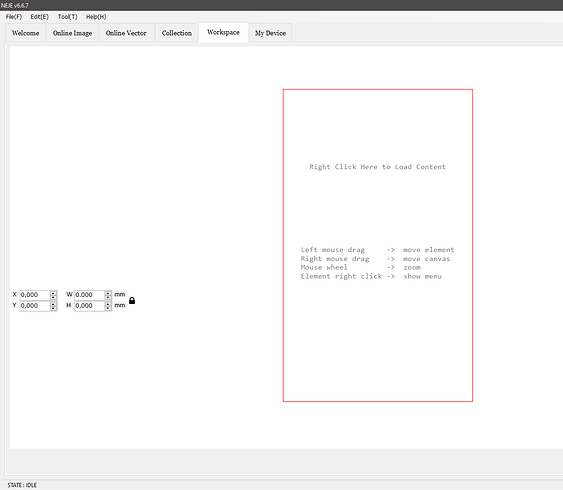Toggle the aspect ratio lock icon

132,300
